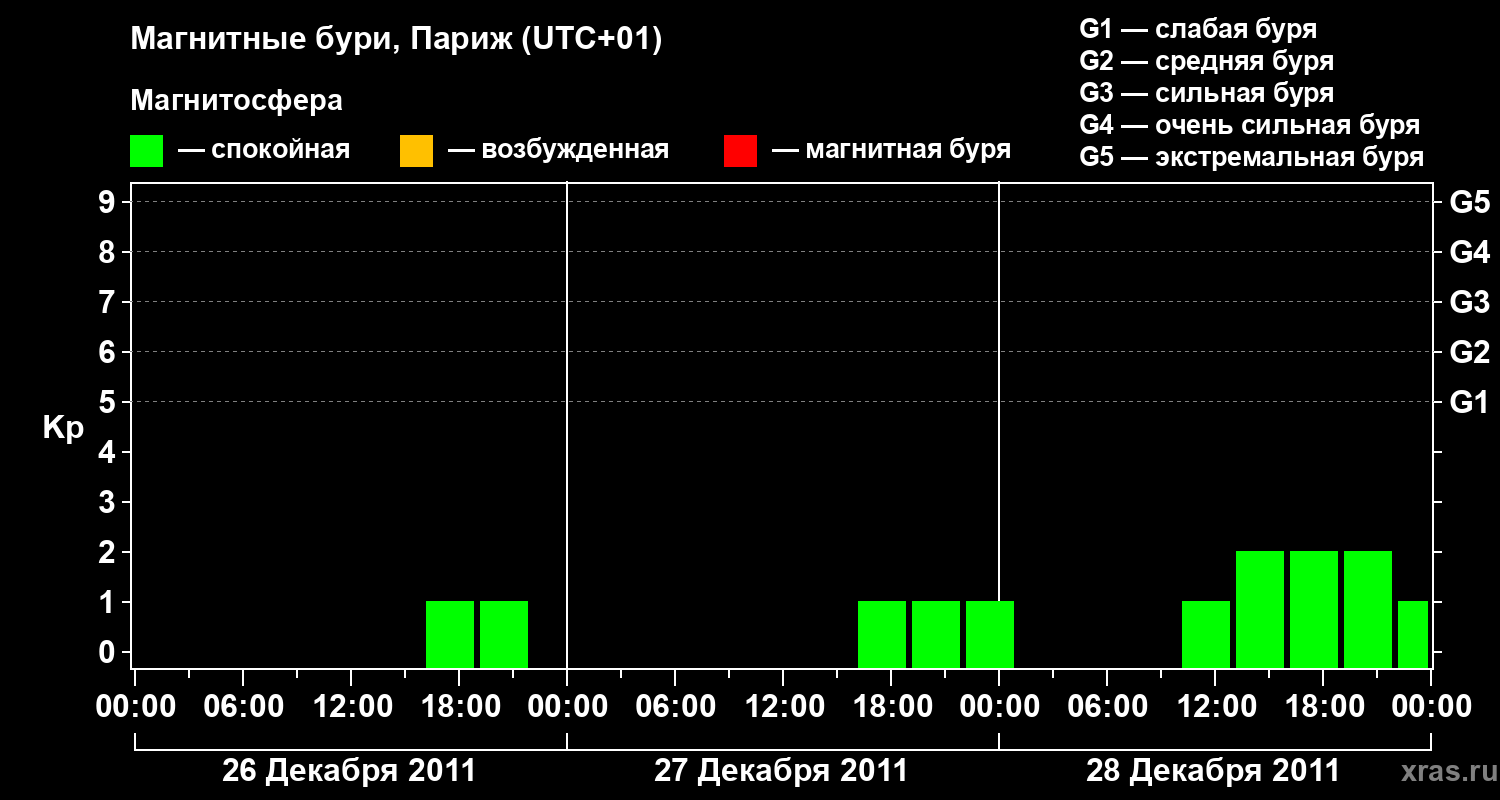Click the chart title 'Магнитные бури, Париж (UTC+01)'
Screen dimensions: 1500x800
tap(396, 40)
